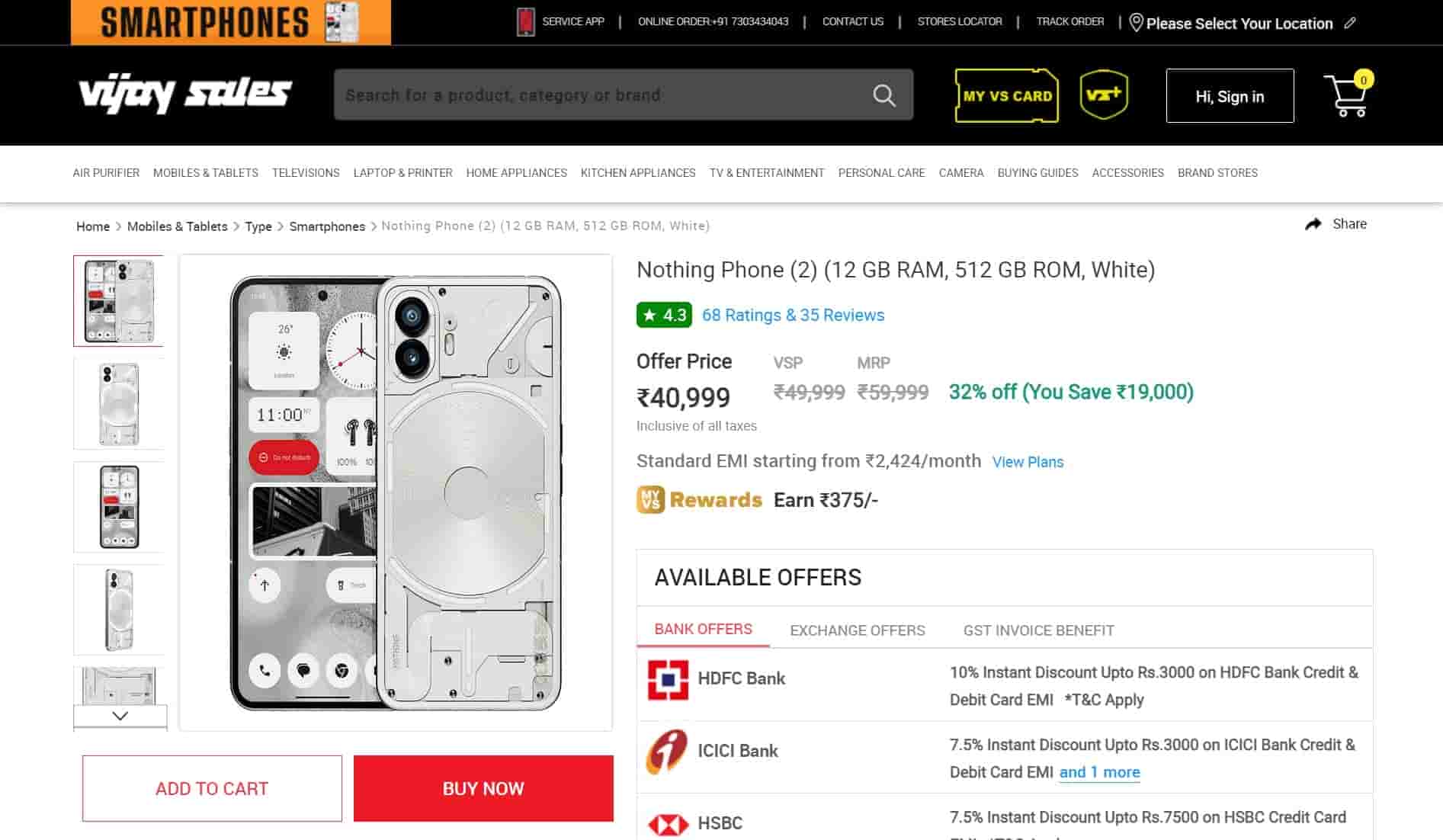Image resolution: width=1443 pixels, height=840 pixels.
Task: Click the location edit pencil icon
Action: coord(1350,23)
